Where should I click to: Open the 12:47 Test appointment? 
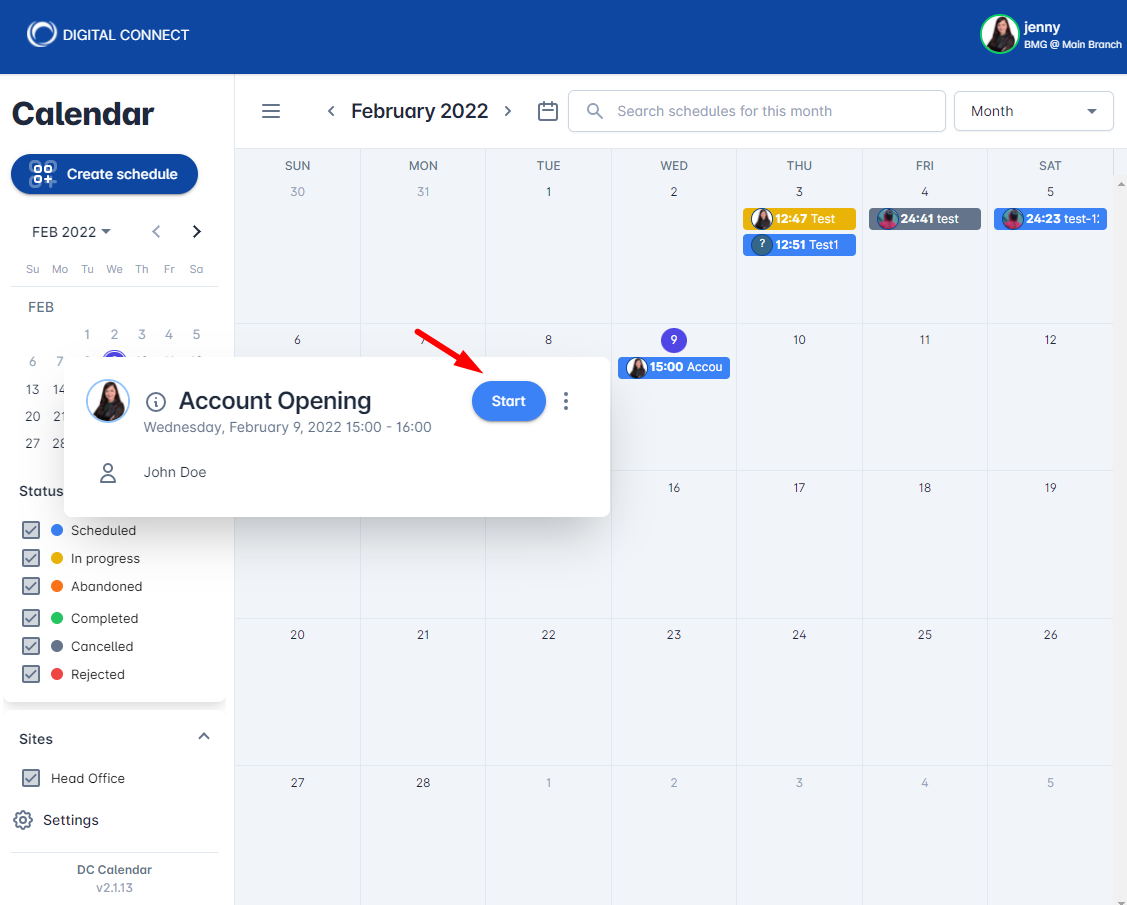(799, 219)
